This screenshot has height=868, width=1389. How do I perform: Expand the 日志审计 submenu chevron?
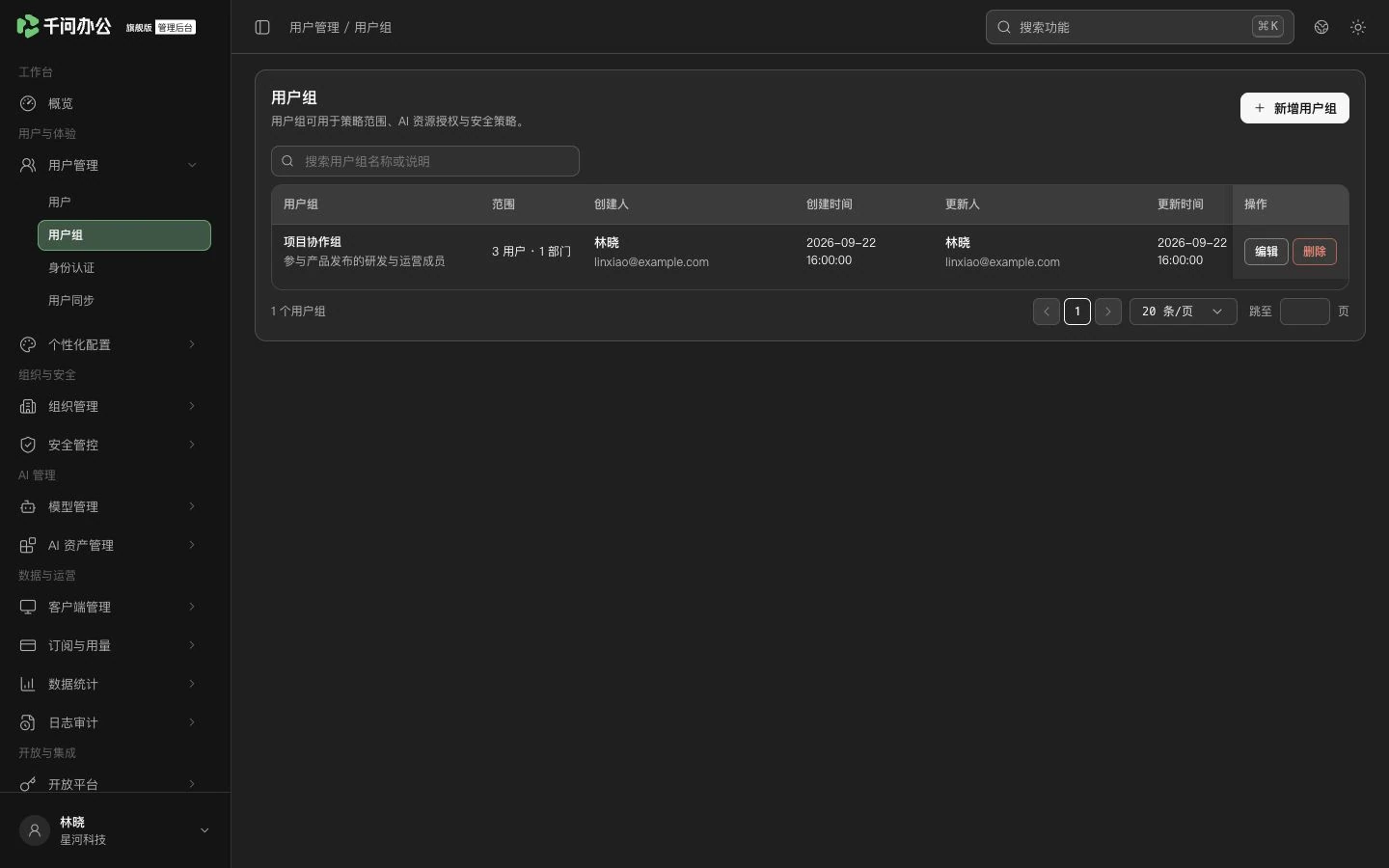point(192,722)
